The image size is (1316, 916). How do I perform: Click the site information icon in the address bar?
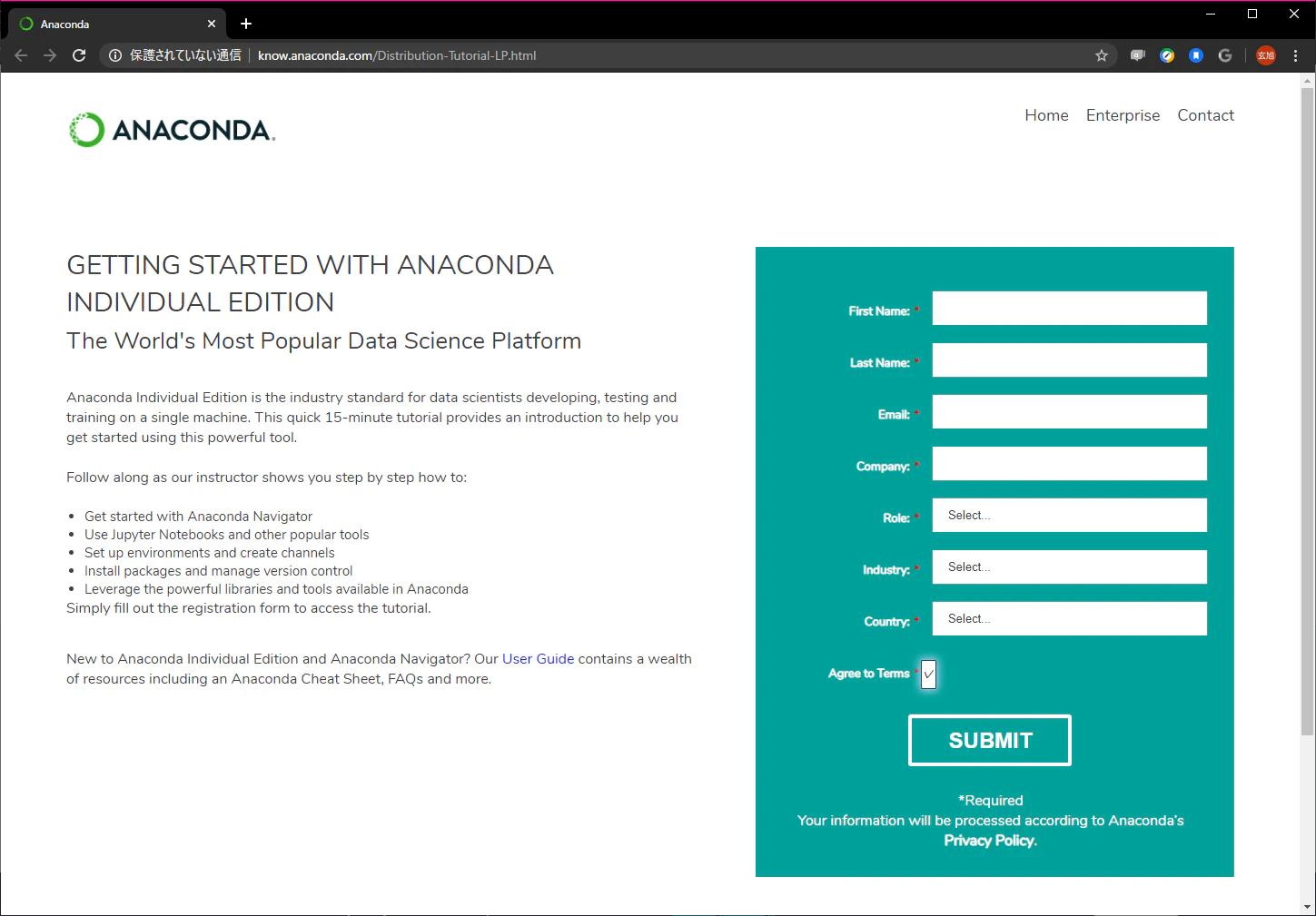point(115,55)
